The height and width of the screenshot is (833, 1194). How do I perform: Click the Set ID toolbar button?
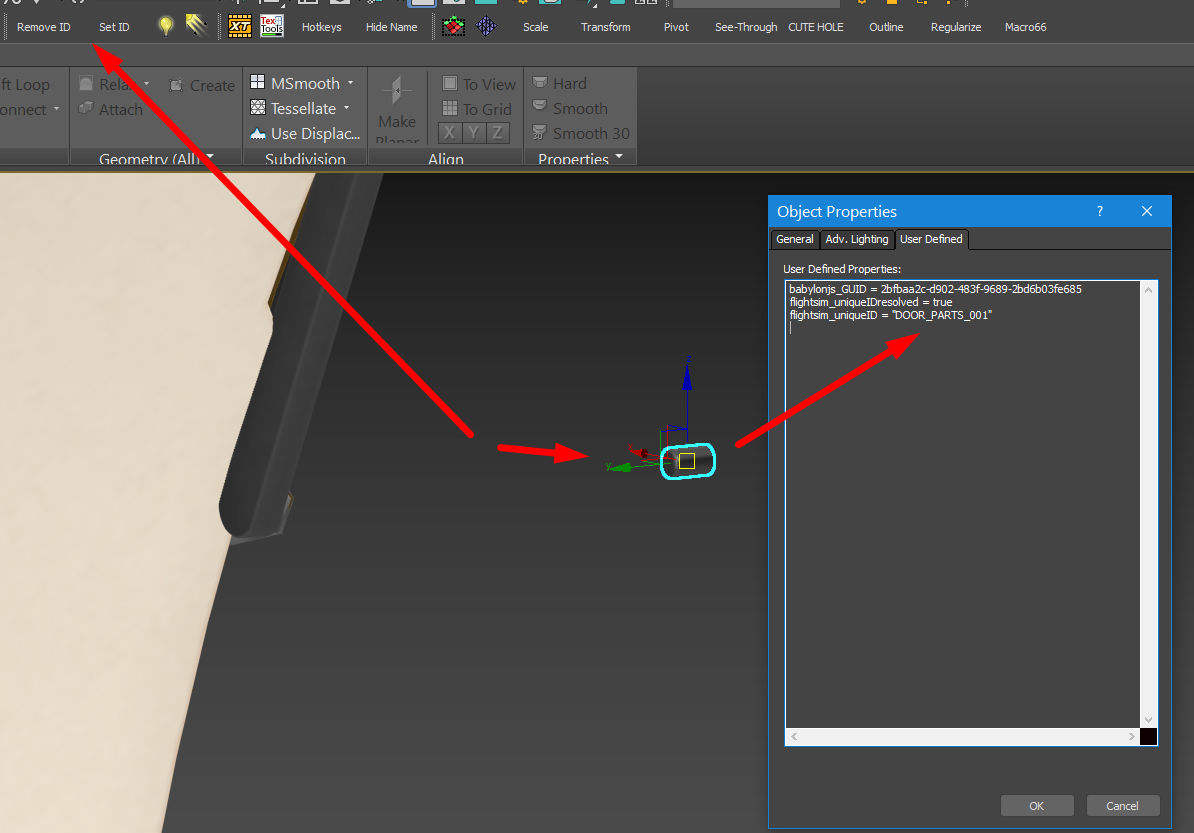pos(114,27)
